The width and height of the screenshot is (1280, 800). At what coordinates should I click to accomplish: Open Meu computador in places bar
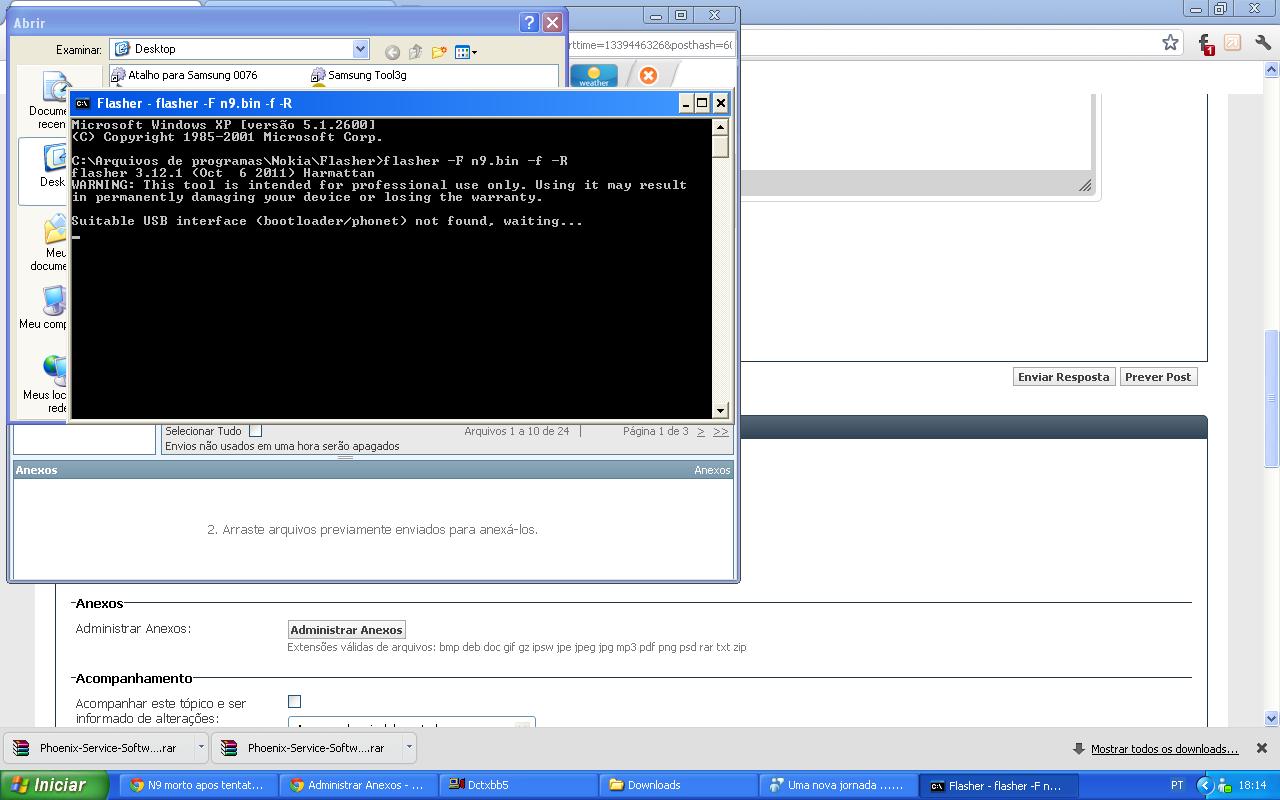pyautogui.click(x=44, y=308)
